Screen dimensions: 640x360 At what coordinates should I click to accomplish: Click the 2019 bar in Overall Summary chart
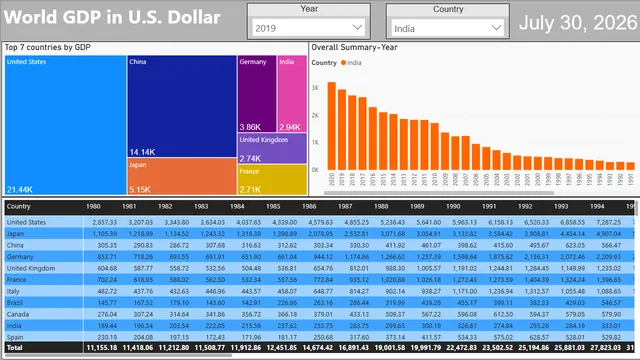[342, 129]
